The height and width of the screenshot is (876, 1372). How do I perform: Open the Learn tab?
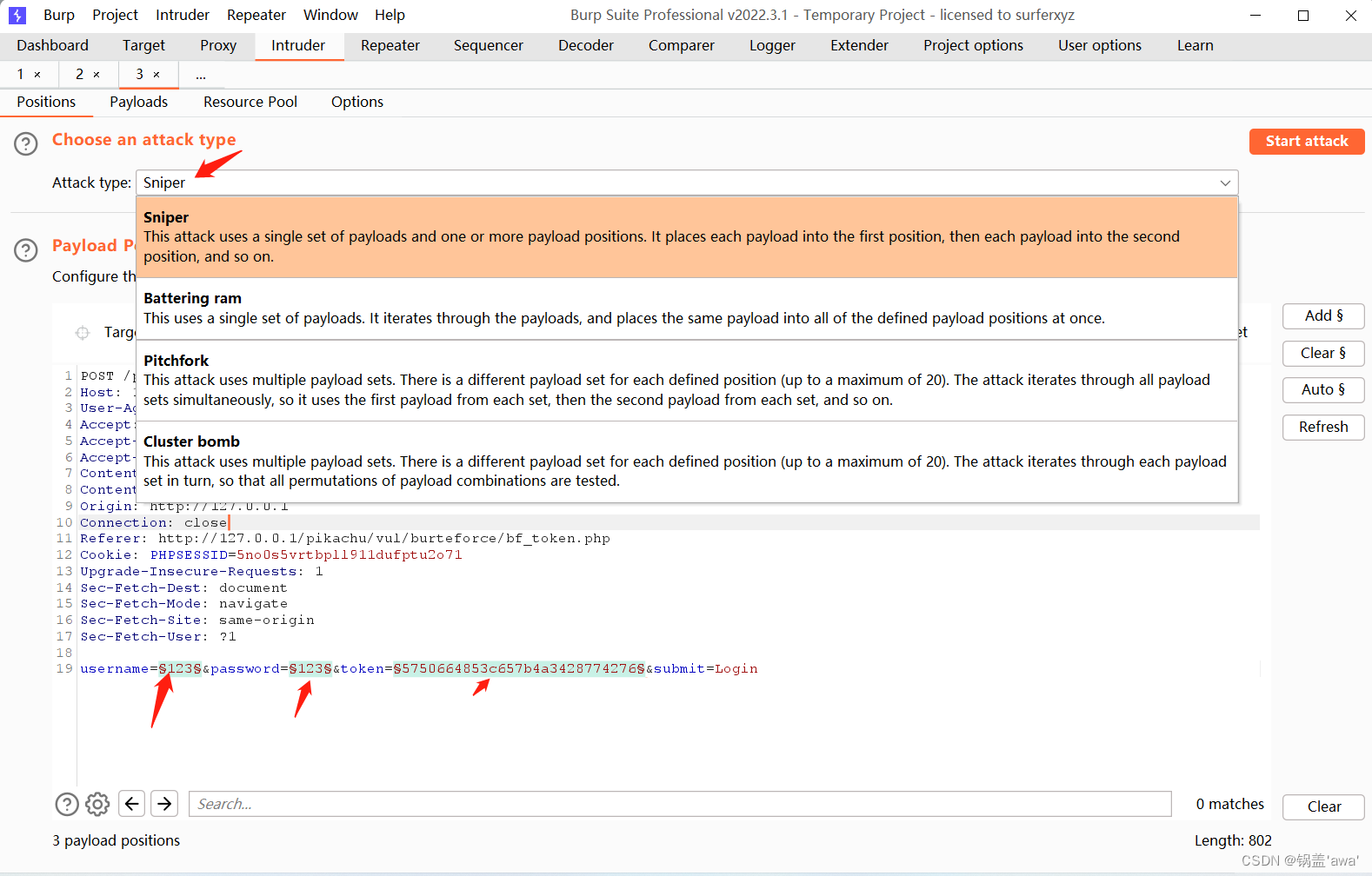[x=1196, y=45]
